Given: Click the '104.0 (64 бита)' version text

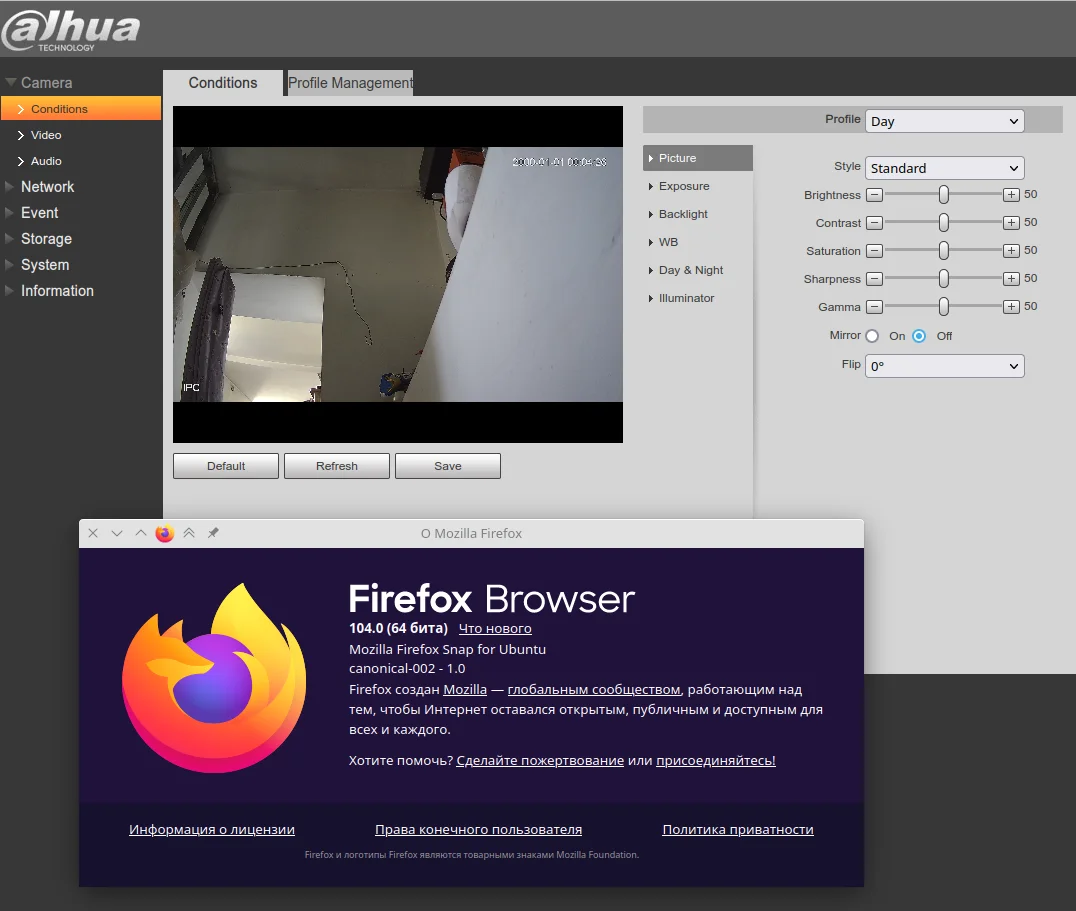Looking at the screenshot, I should [398, 628].
